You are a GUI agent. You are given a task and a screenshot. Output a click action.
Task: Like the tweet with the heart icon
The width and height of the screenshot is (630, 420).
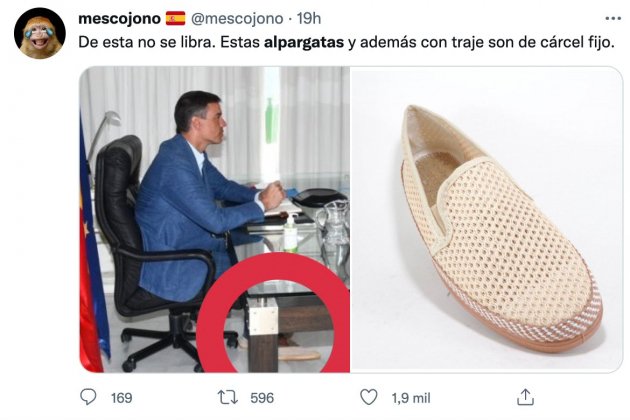(x=368, y=397)
